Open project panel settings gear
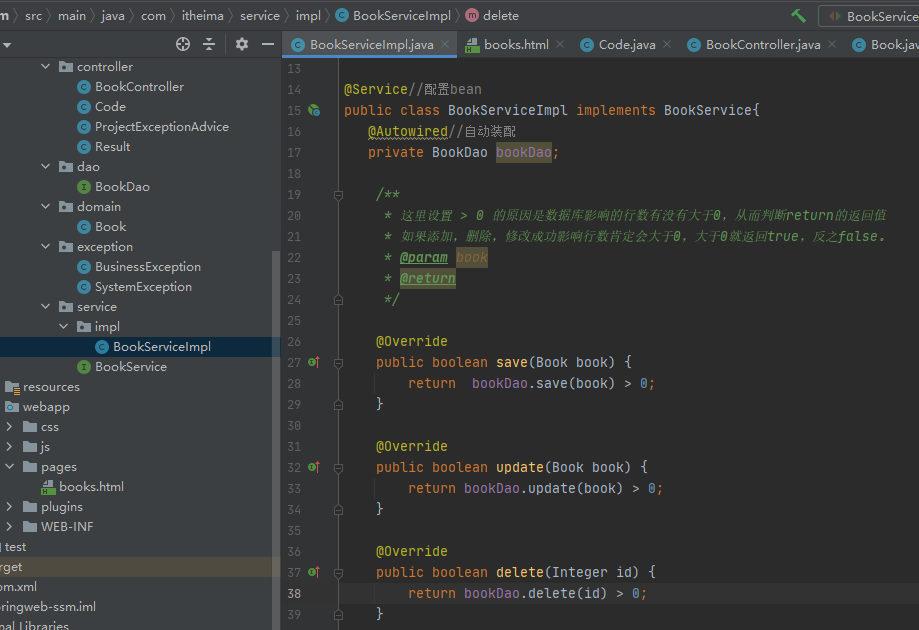 coord(241,44)
